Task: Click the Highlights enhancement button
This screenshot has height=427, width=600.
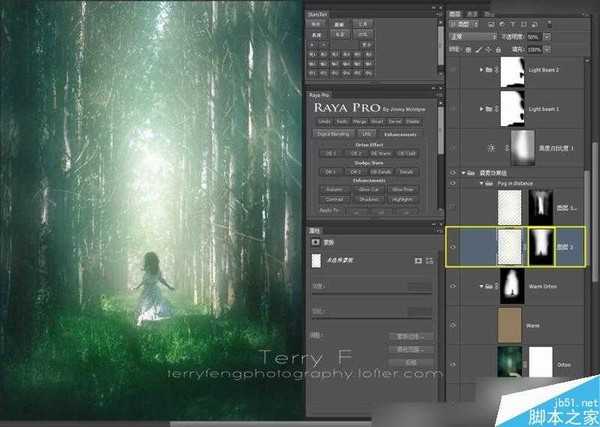Action: pyautogui.click(x=402, y=199)
